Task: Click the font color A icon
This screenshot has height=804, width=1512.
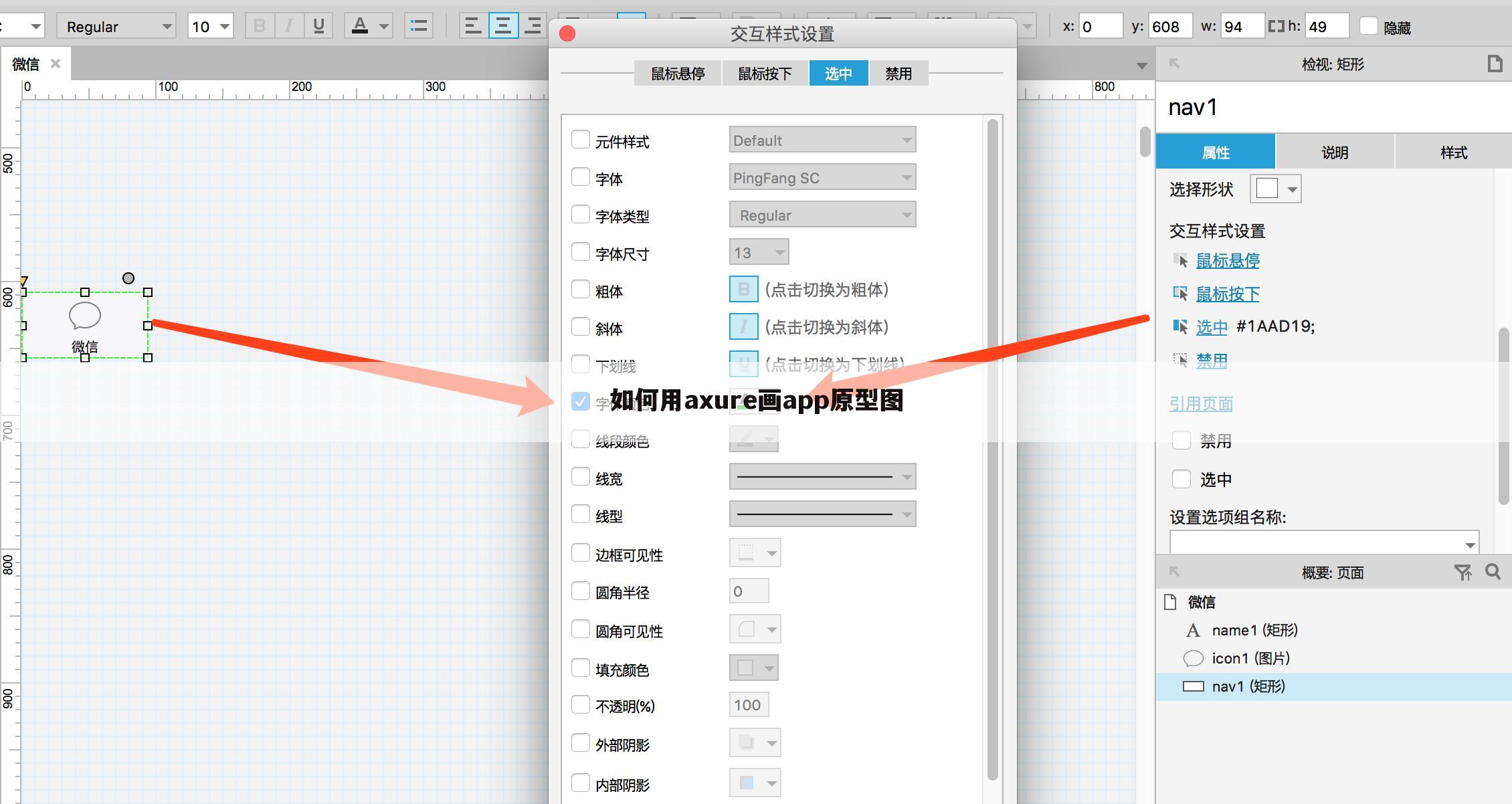Action: [x=360, y=26]
